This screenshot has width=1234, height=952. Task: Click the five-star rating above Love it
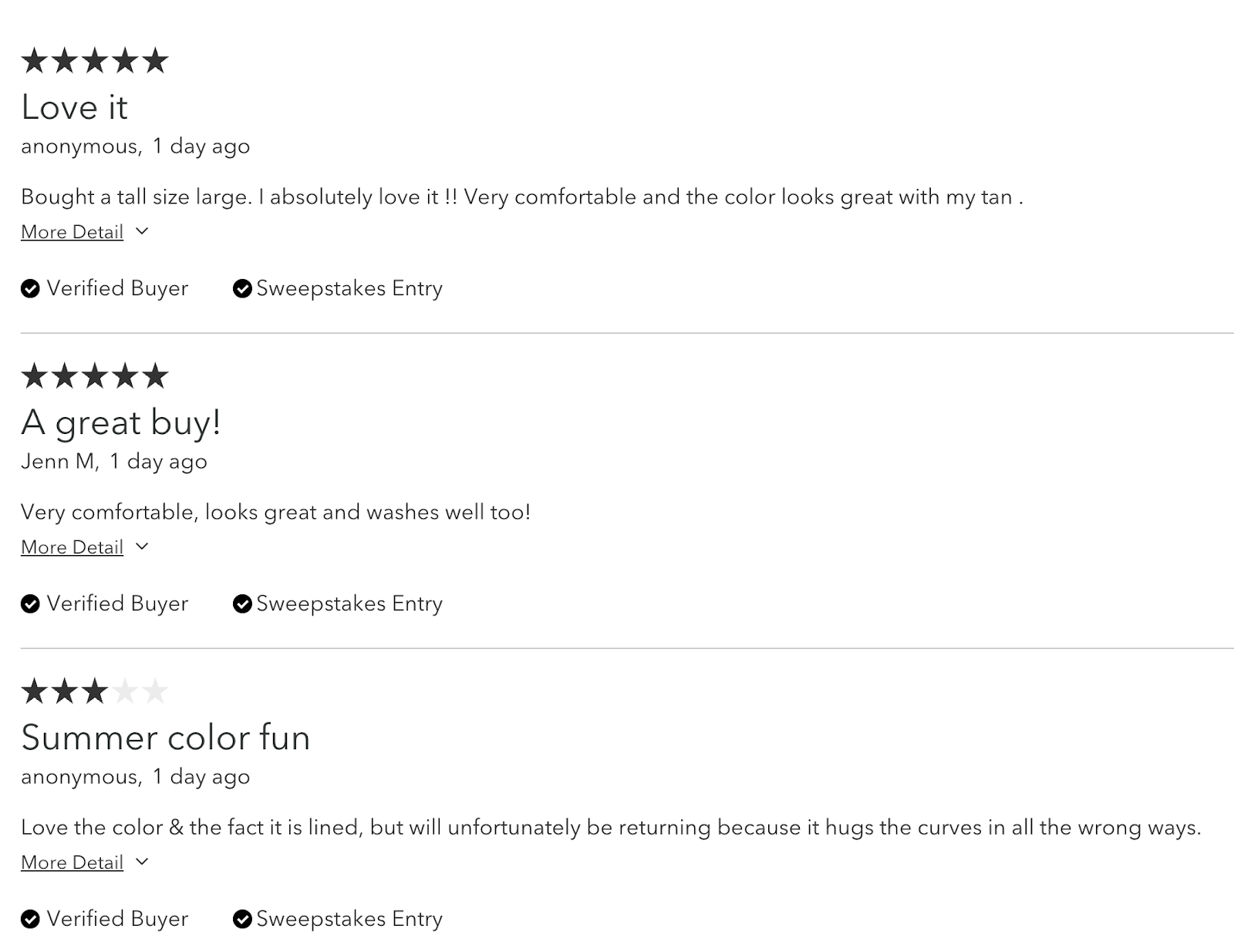[x=94, y=60]
